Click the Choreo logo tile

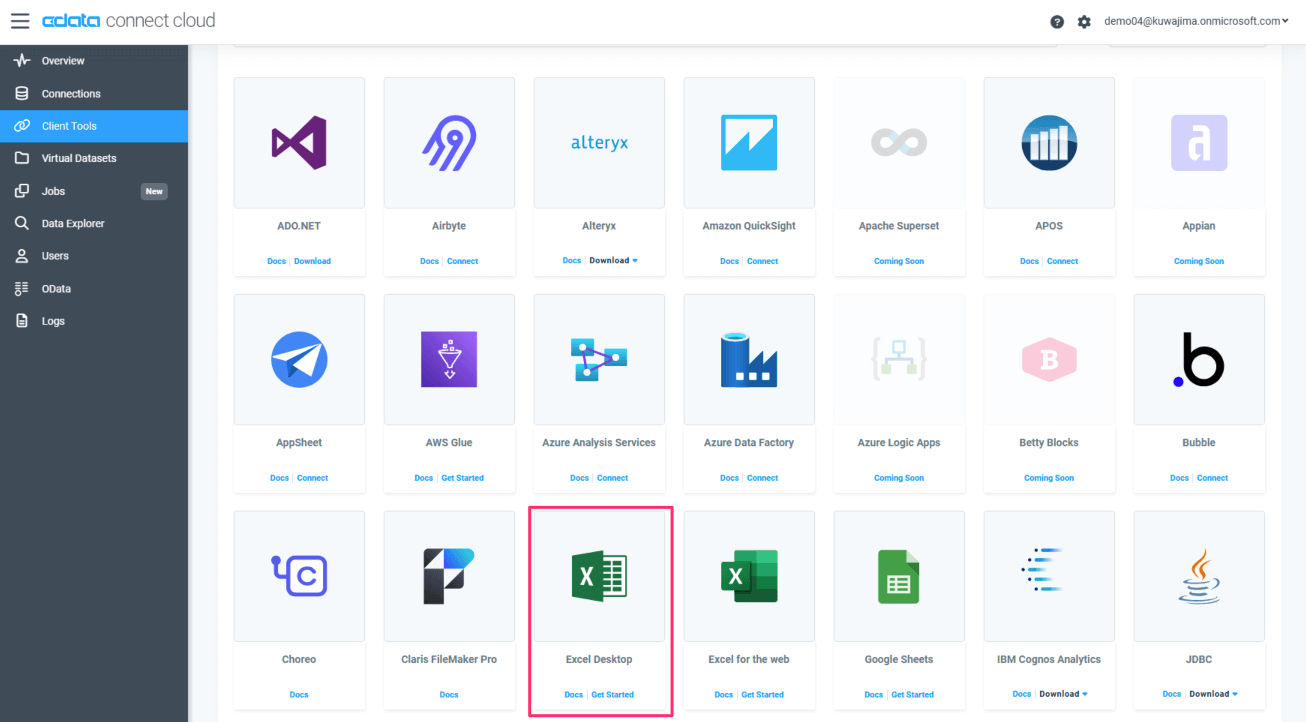(299, 576)
